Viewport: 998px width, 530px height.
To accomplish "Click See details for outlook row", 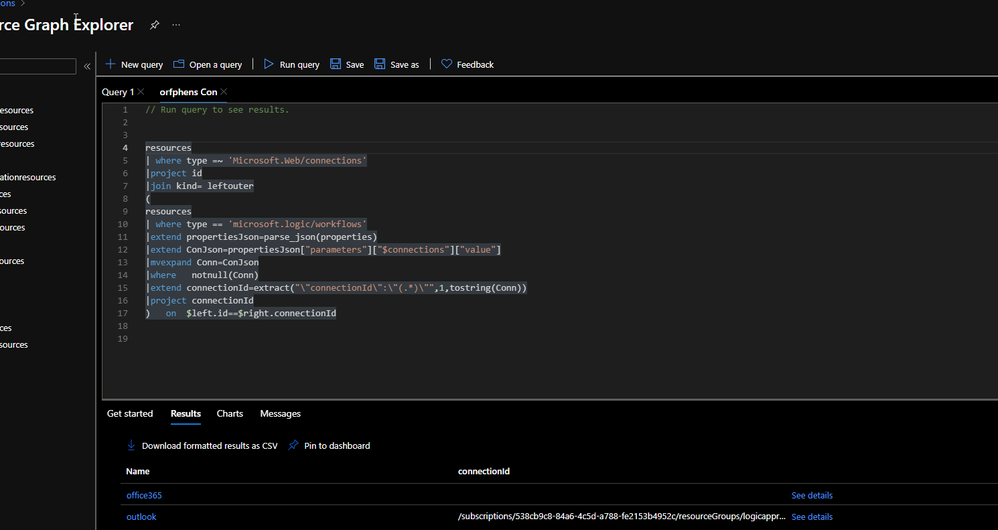I will coord(812,517).
